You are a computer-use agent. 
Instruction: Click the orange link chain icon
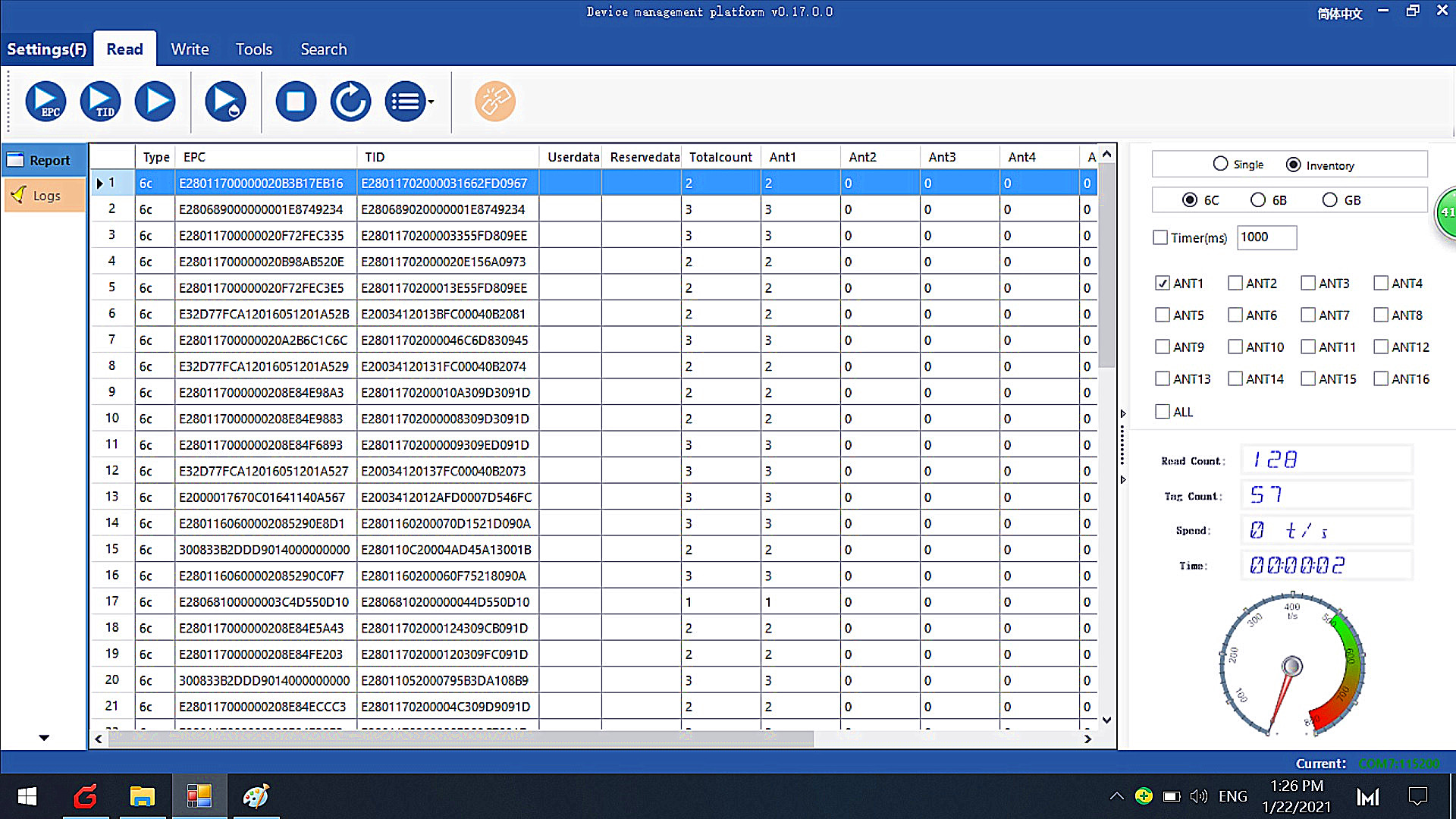tap(495, 101)
